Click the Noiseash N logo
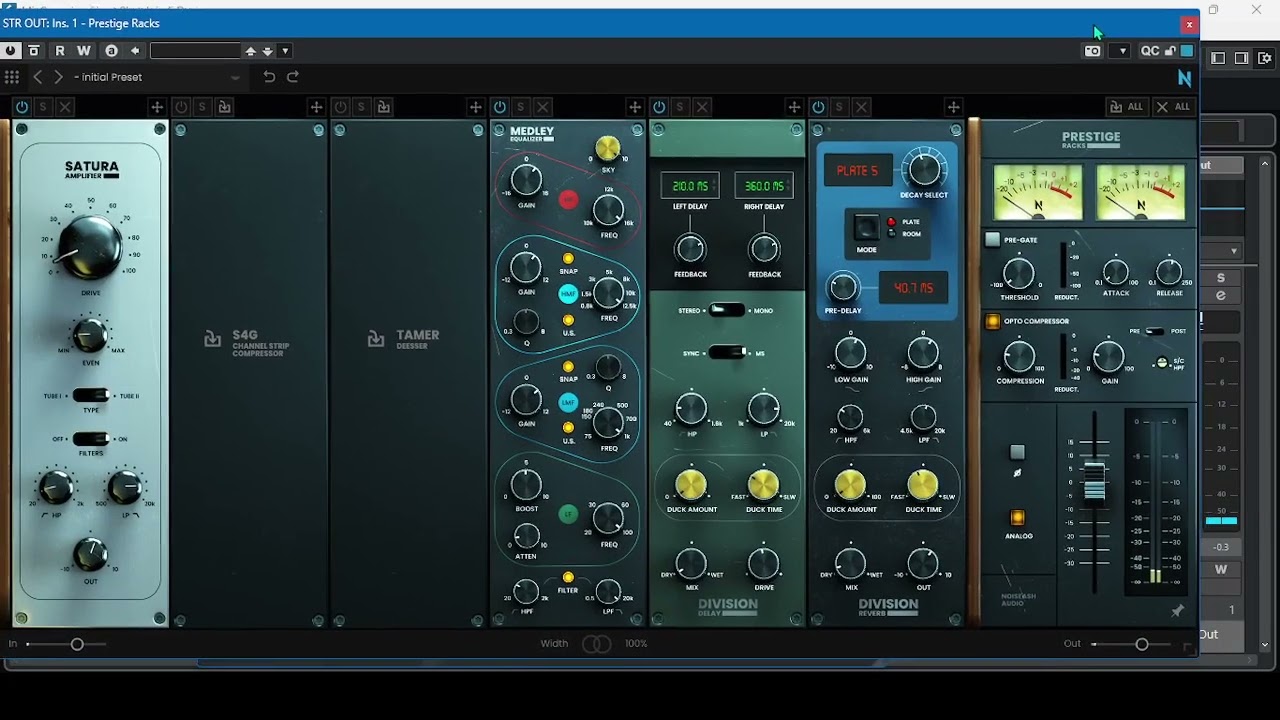This screenshot has width=1280, height=720. [1184, 77]
